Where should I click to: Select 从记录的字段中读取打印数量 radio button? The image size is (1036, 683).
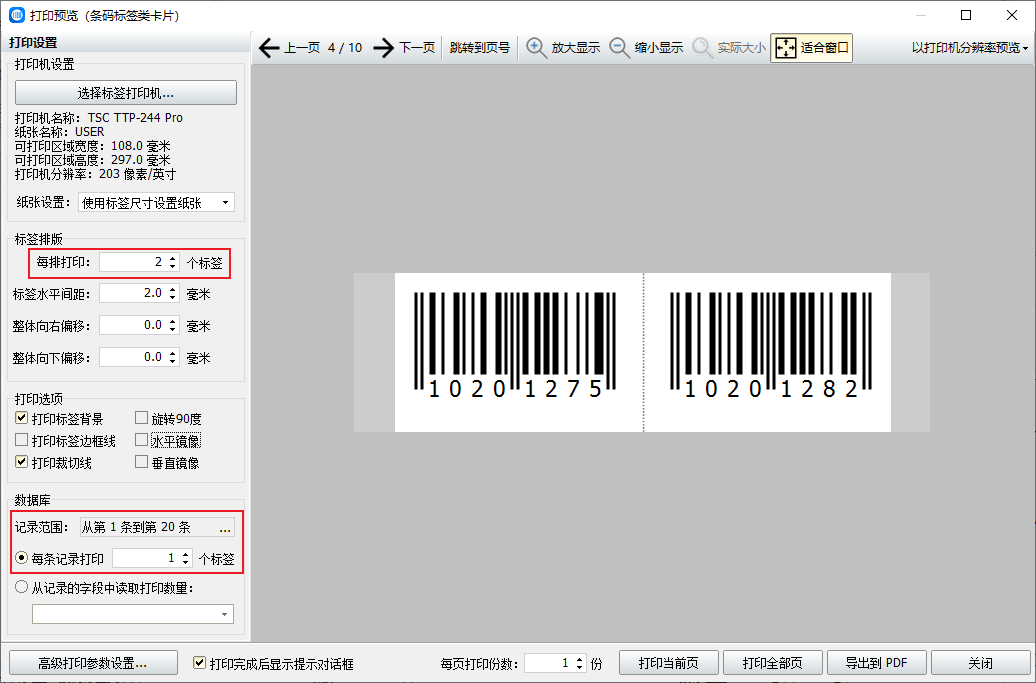(x=22, y=587)
